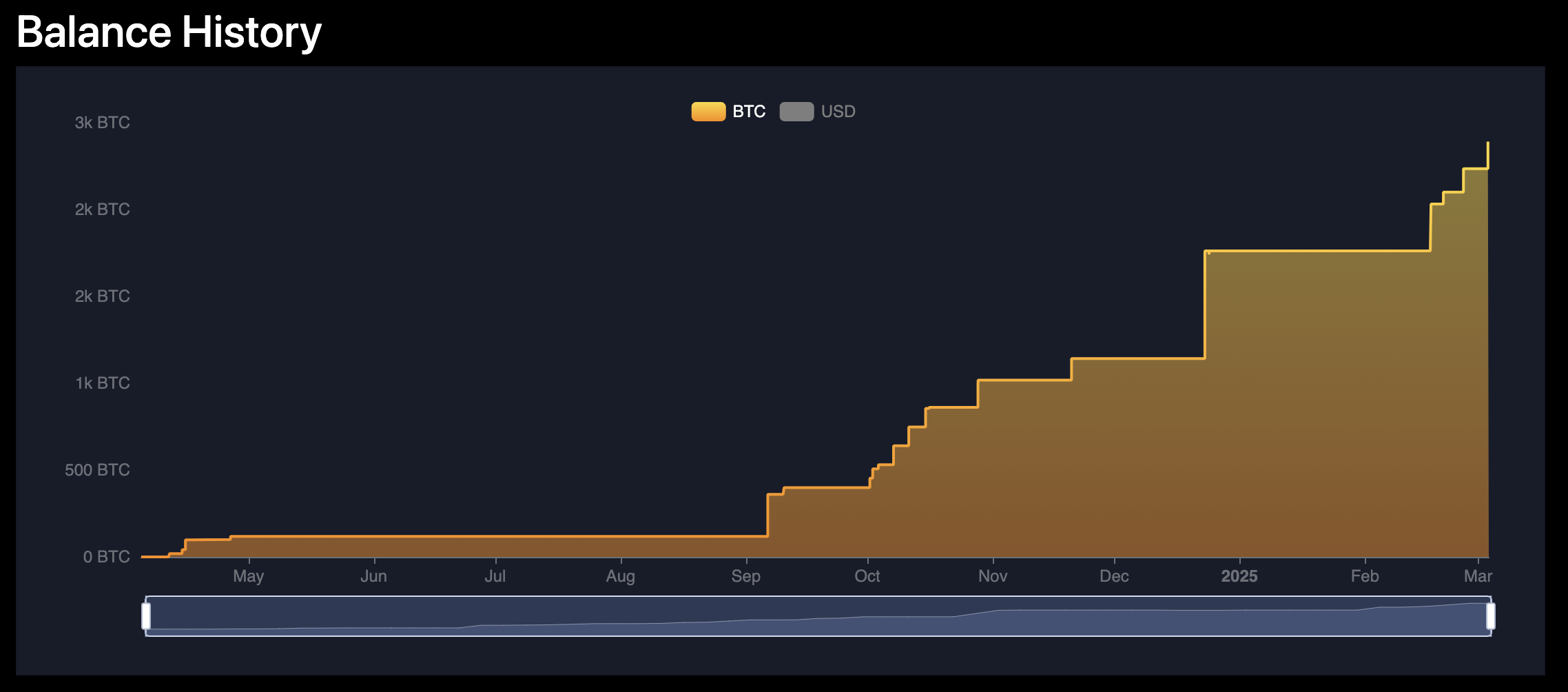Select the Feb label on the time axis
The width and height of the screenshot is (1568, 692).
[1364, 576]
